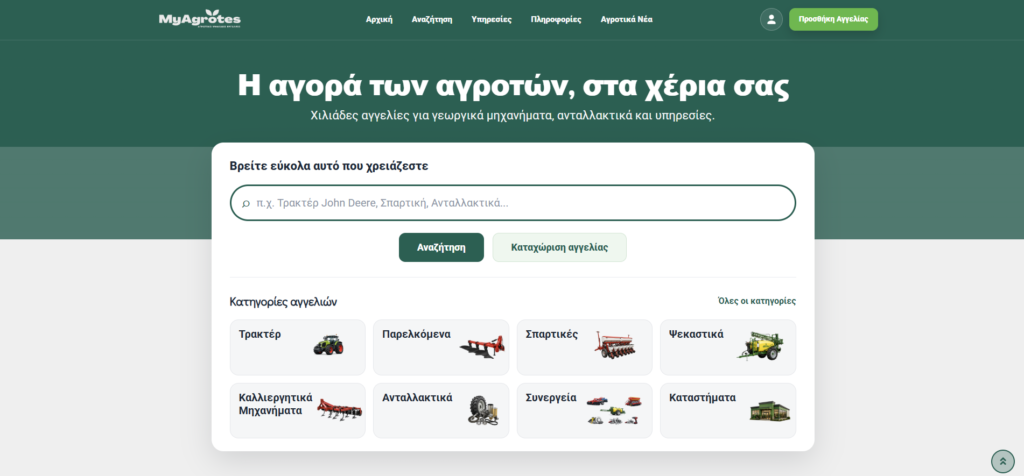The height and width of the screenshot is (476, 1024).
Task: Click the Καταχώριση αγγελίας button
Action: tap(560, 247)
